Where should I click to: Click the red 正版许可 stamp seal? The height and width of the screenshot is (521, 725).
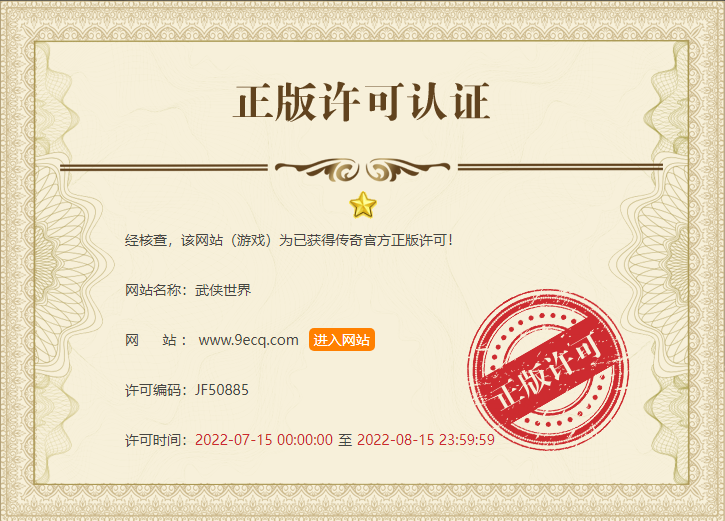(x=548, y=369)
